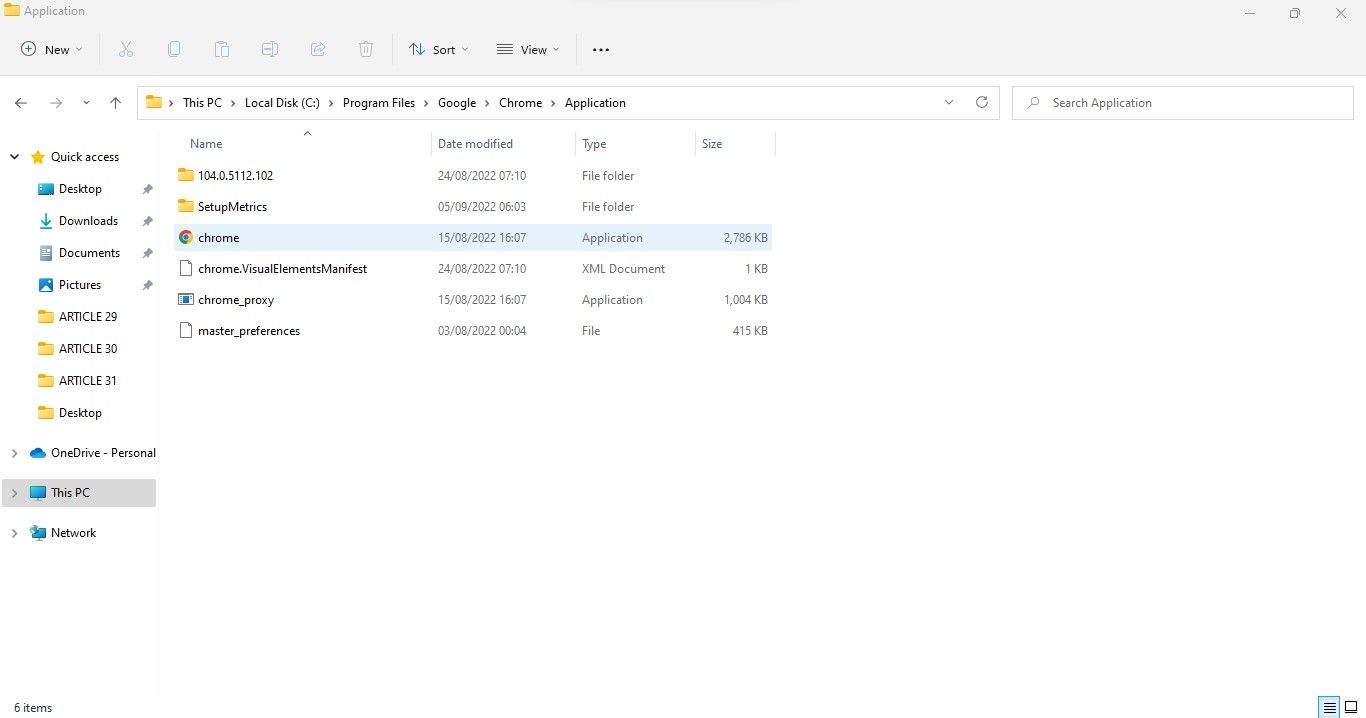Viewport: 1366px width, 718px height.
Task: Click Chrome breadcrumb segment
Action: (x=521, y=103)
